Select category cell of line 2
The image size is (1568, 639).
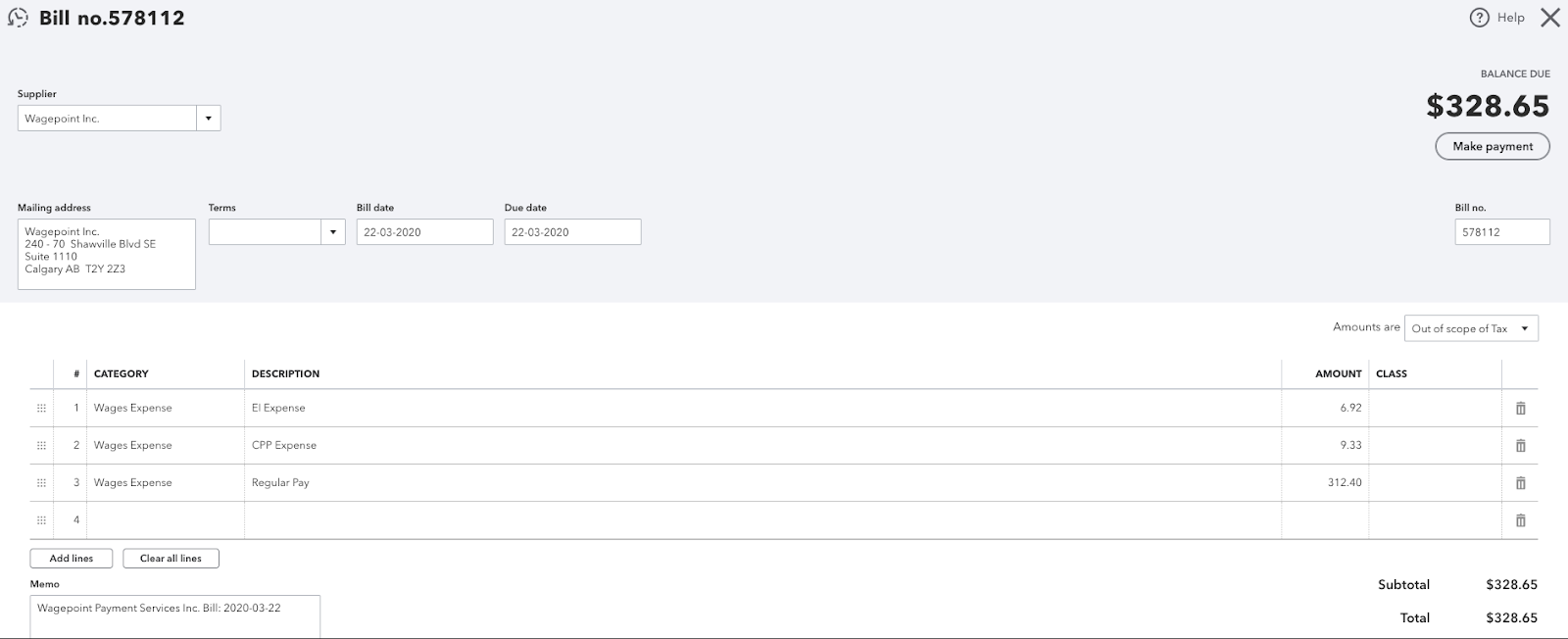pyautogui.click(x=166, y=446)
